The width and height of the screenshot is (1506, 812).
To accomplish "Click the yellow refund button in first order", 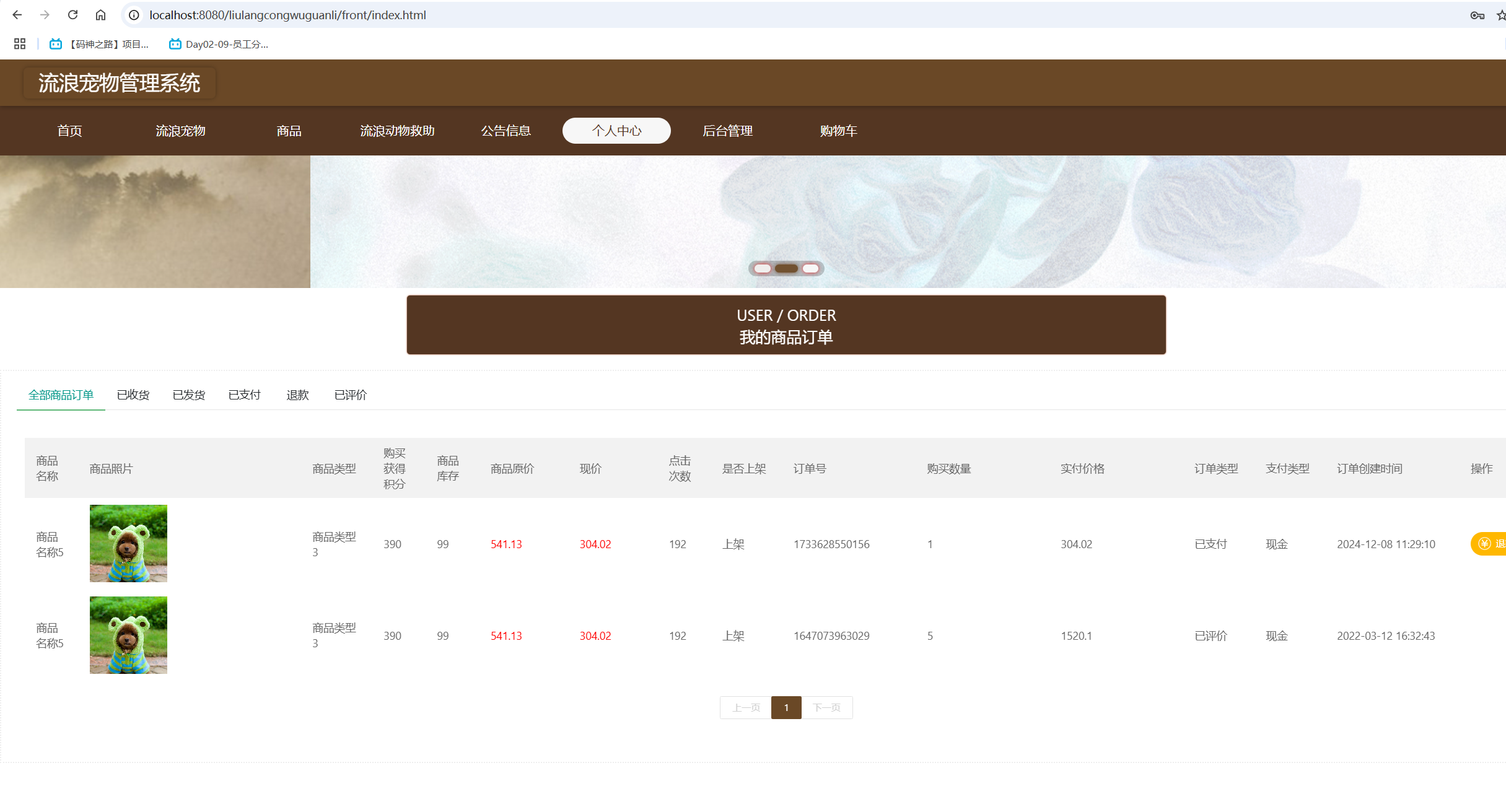I will point(1490,544).
